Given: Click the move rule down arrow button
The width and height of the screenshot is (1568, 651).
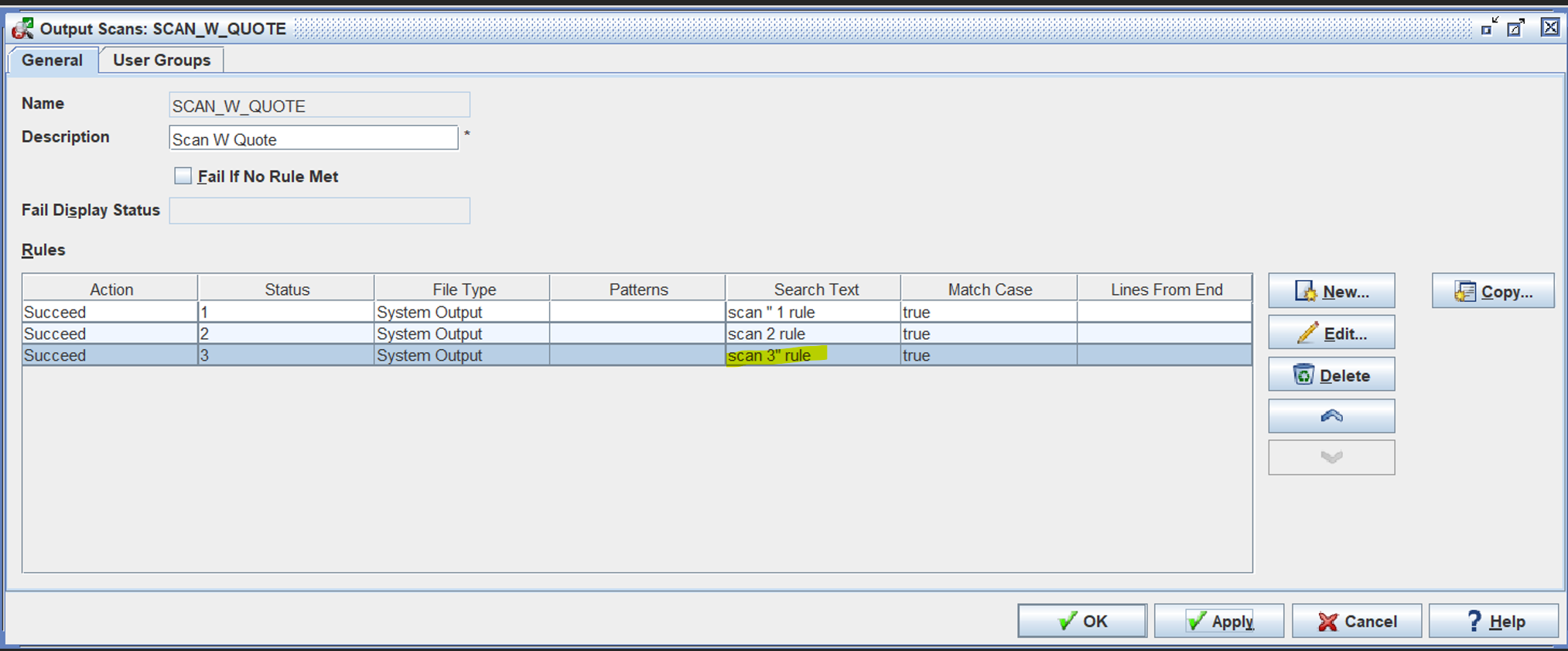Looking at the screenshot, I should point(1331,457).
